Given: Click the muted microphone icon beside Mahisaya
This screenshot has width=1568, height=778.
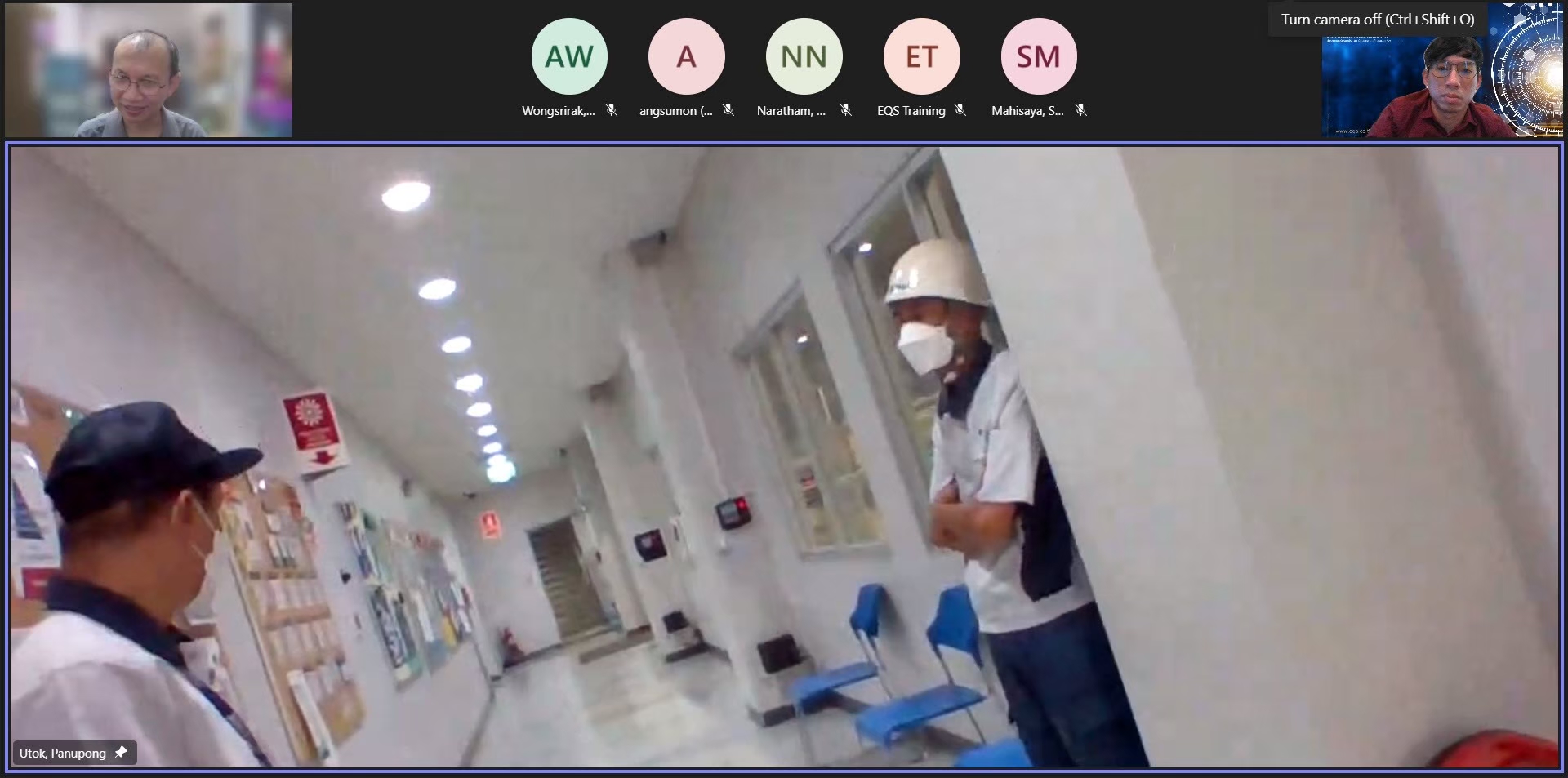Looking at the screenshot, I should (x=1080, y=110).
